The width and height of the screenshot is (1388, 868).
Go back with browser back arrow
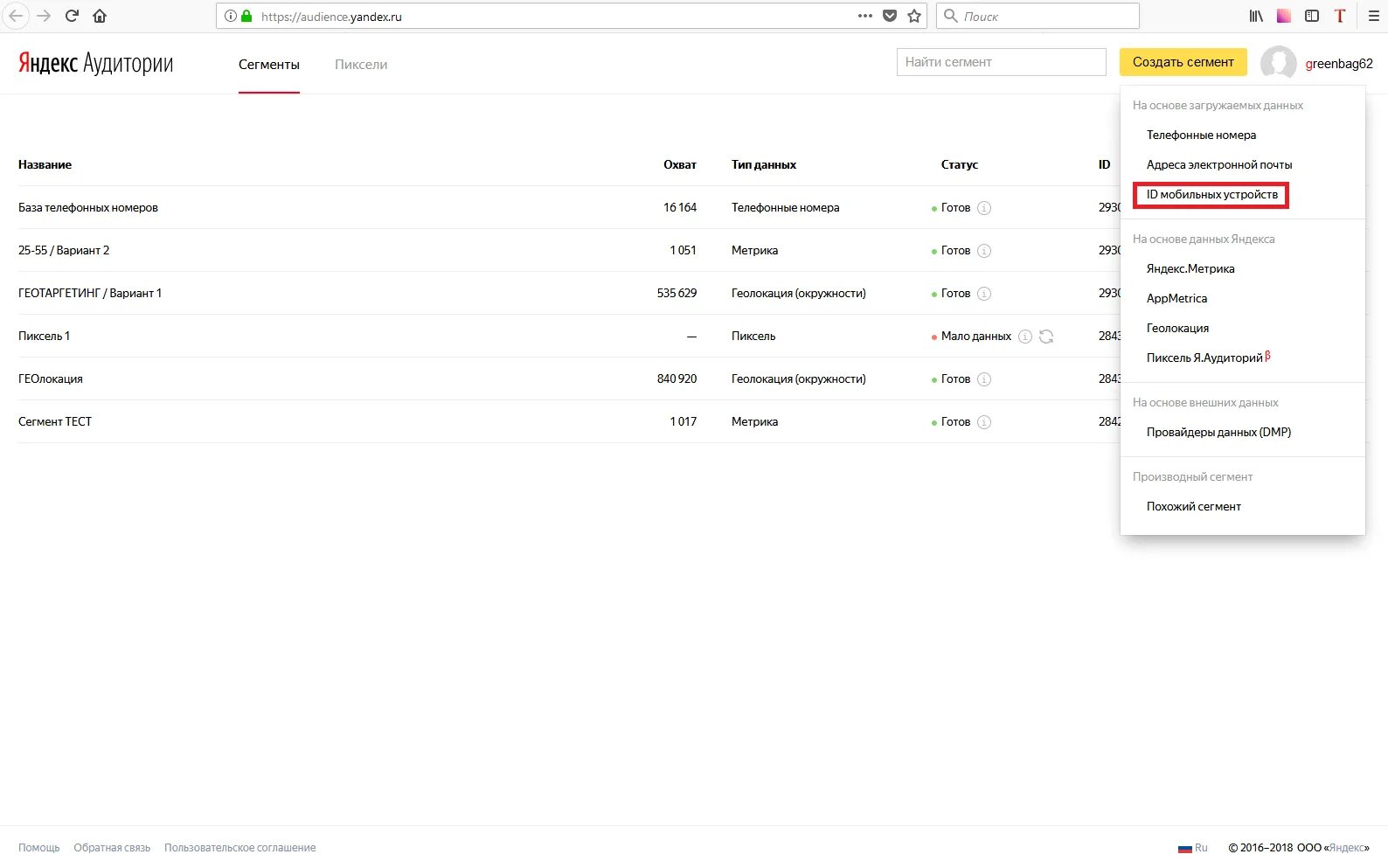15,16
